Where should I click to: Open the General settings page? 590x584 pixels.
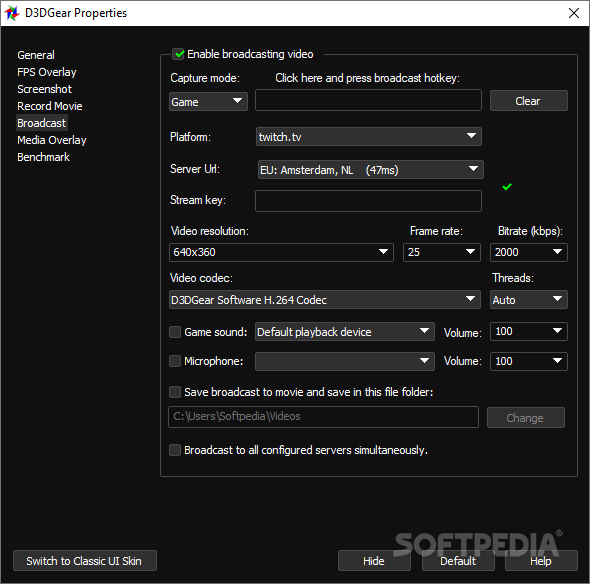click(x=36, y=55)
